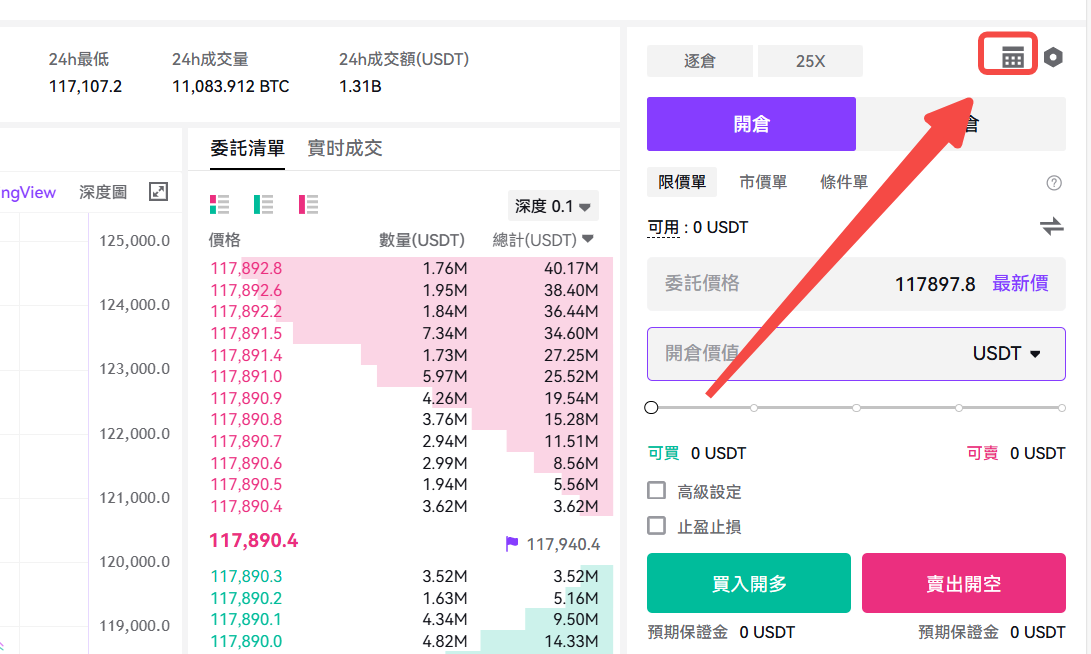Screen dimensions: 1091x654
Task: Click the purple flag mark price icon
Action: [x=511, y=543]
